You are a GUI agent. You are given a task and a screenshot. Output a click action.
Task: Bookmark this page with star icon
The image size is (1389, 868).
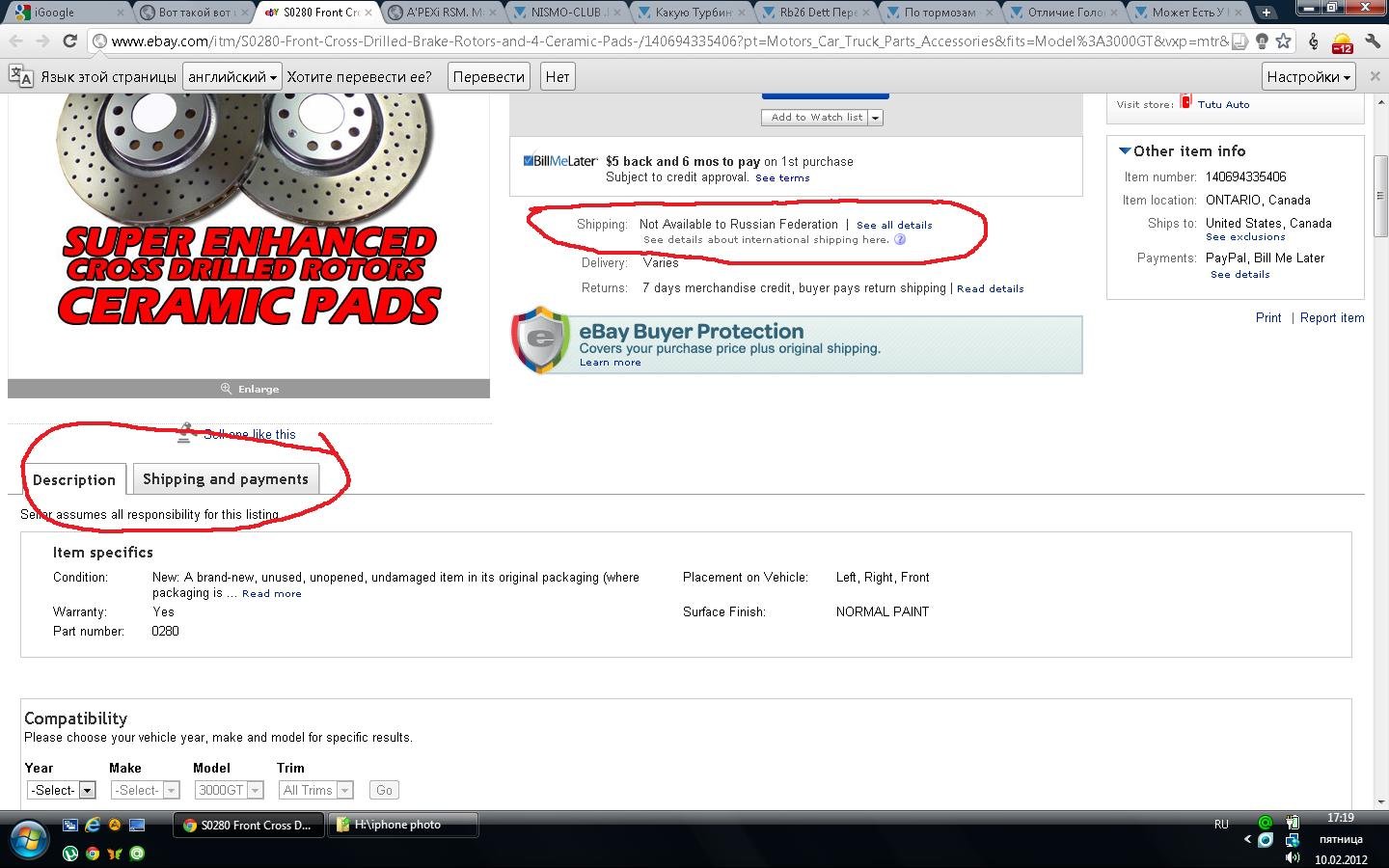click(x=1283, y=41)
